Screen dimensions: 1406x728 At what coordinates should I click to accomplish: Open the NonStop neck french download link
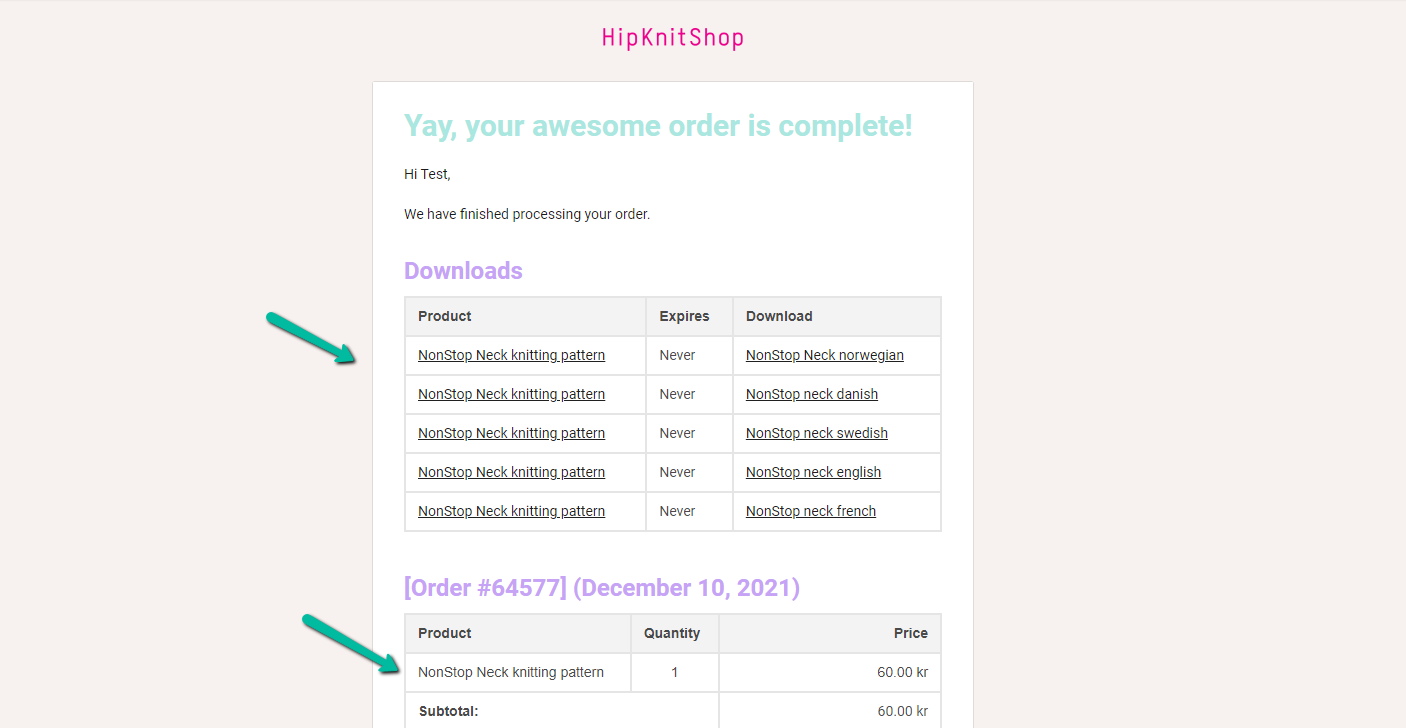pos(811,511)
